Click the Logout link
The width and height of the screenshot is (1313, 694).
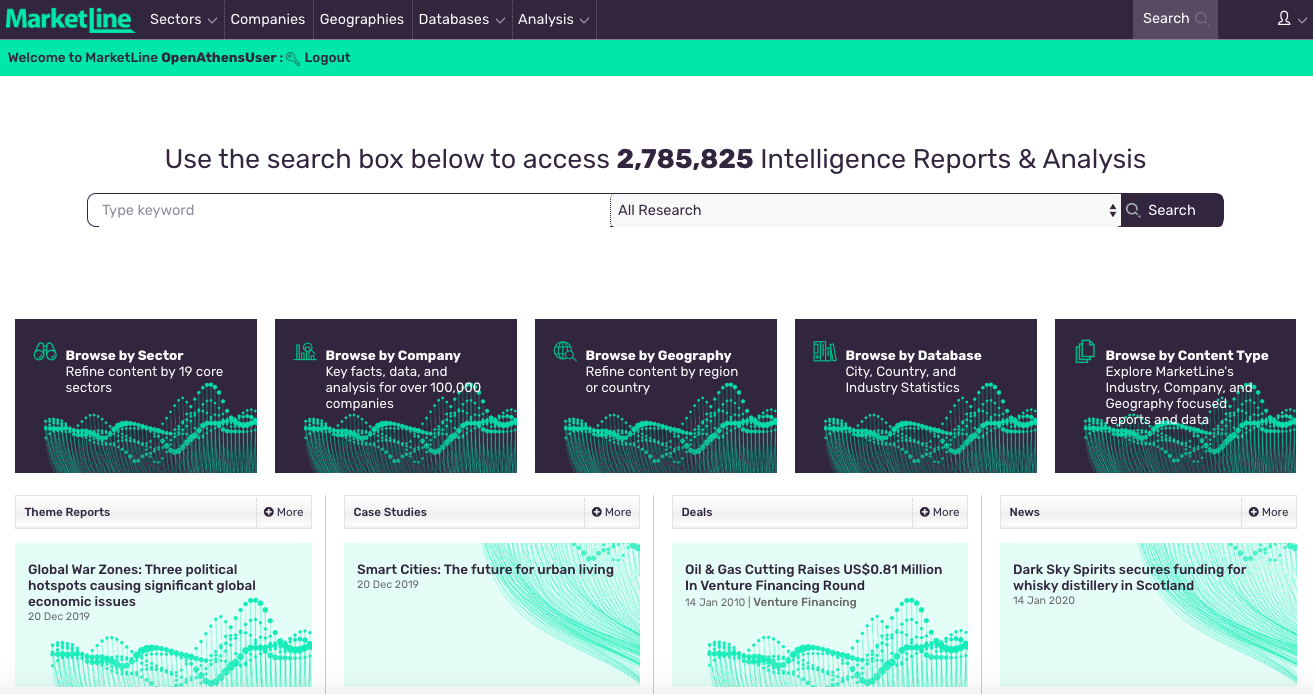tap(327, 58)
